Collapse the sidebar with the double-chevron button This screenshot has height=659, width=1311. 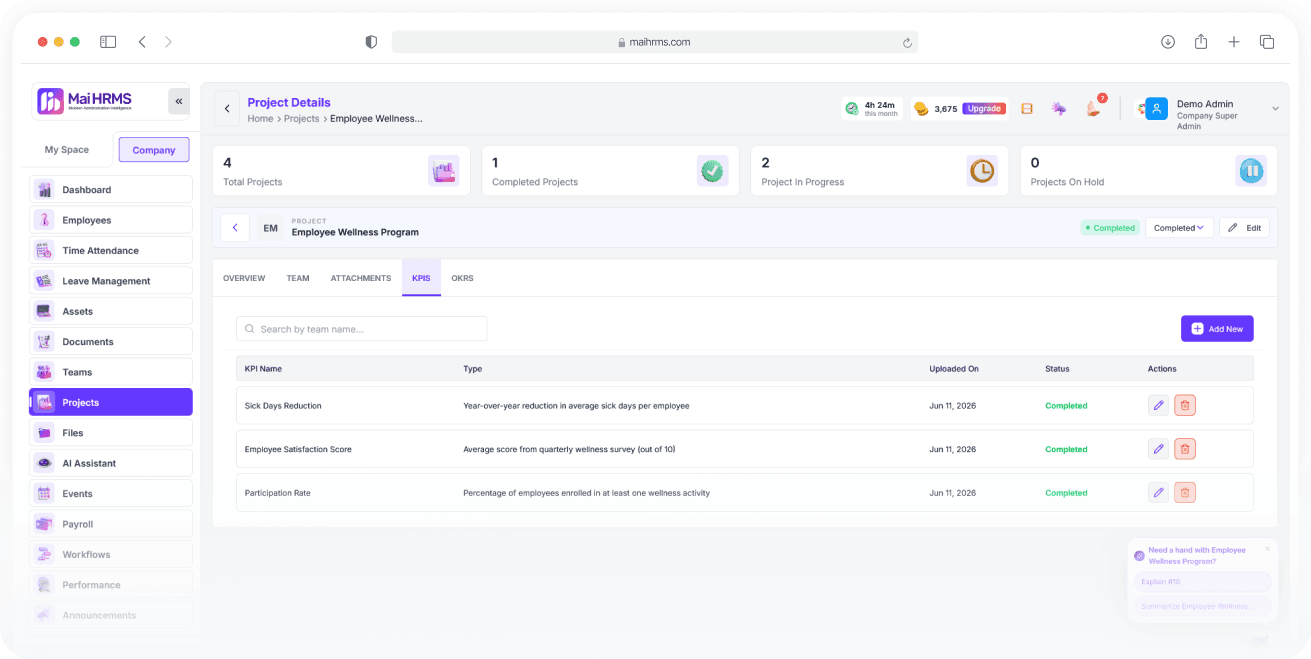[179, 101]
